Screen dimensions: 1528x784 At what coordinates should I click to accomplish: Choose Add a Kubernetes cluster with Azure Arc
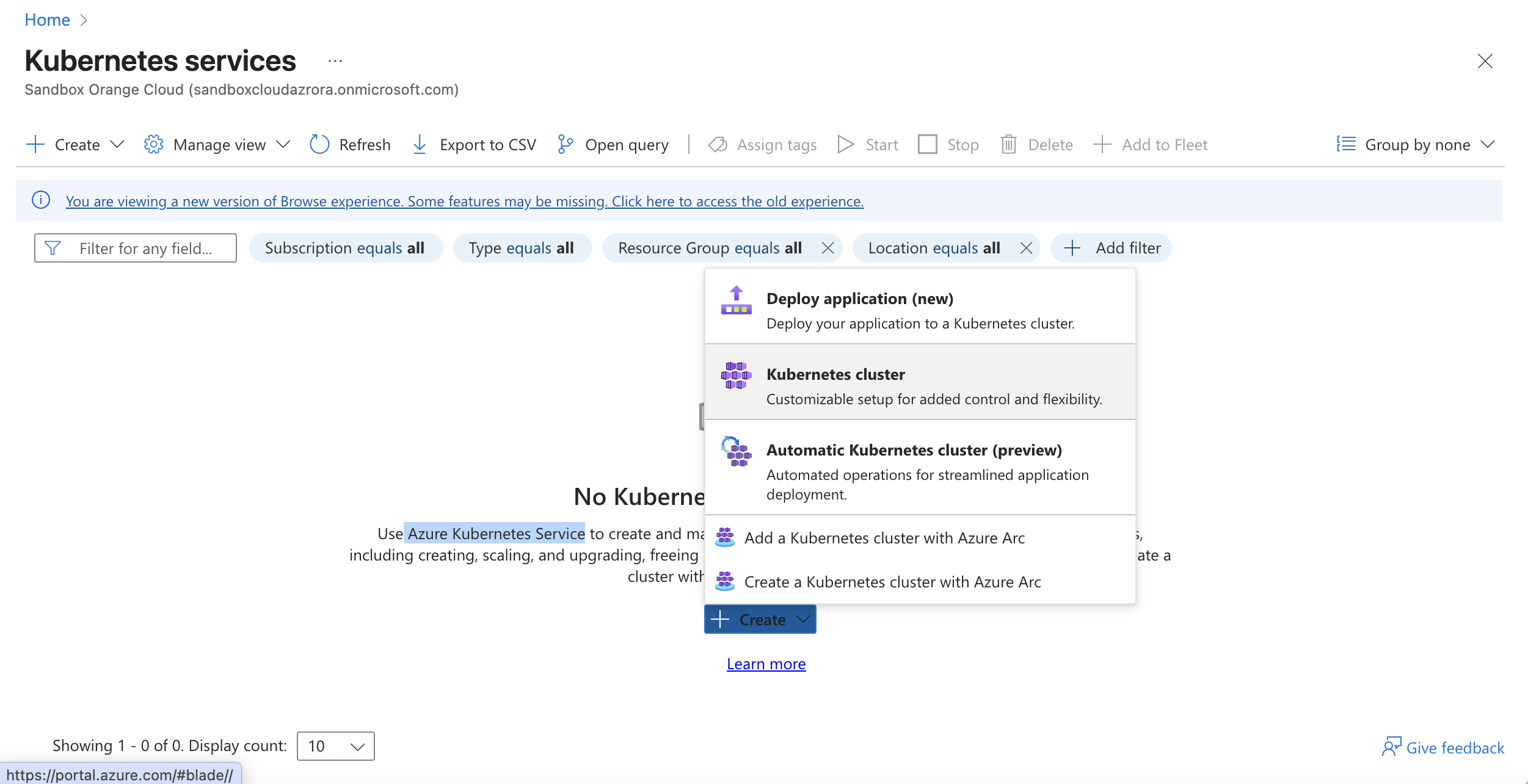884,538
